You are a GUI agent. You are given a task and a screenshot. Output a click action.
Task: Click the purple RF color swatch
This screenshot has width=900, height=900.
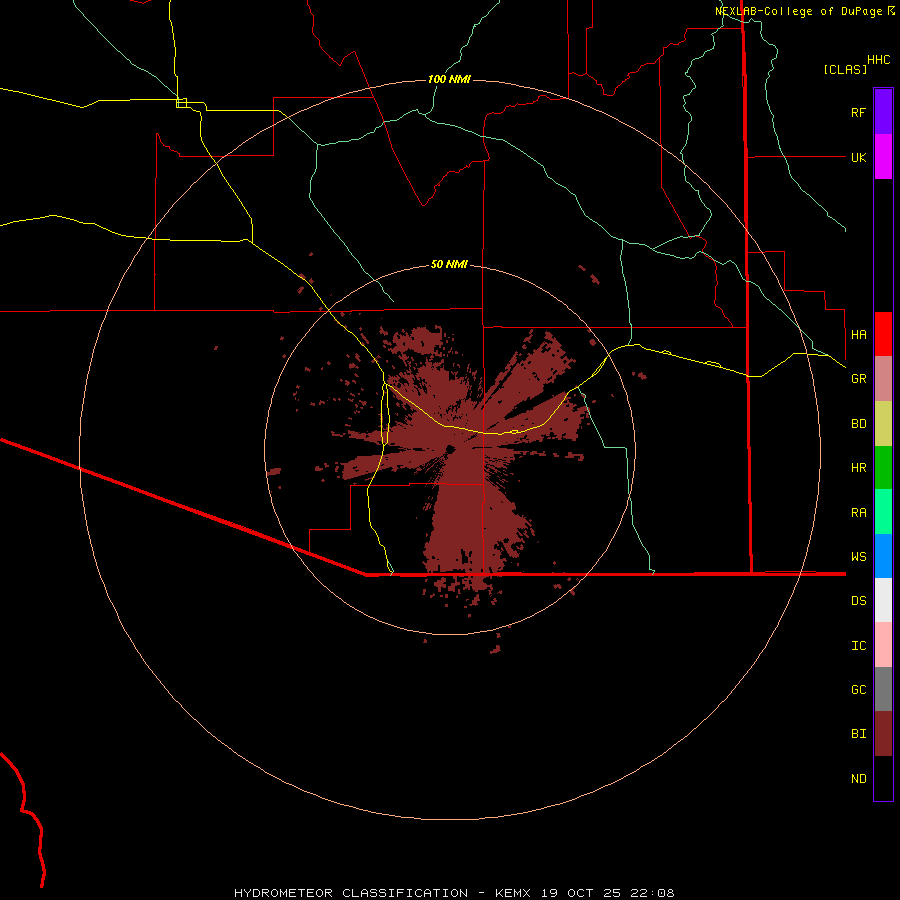tap(883, 112)
